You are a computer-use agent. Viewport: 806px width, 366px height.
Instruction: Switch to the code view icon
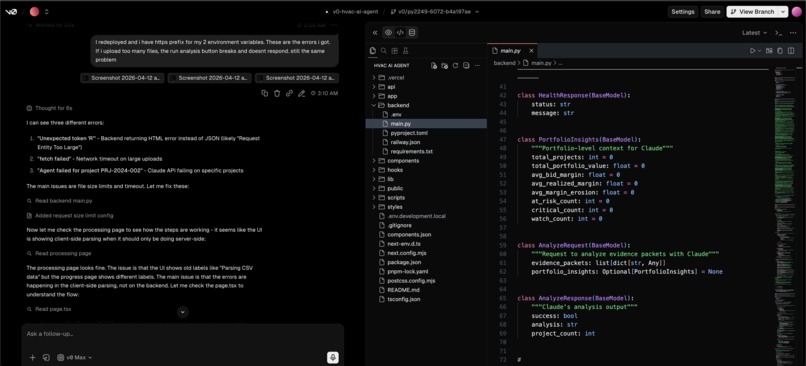coord(400,33)
